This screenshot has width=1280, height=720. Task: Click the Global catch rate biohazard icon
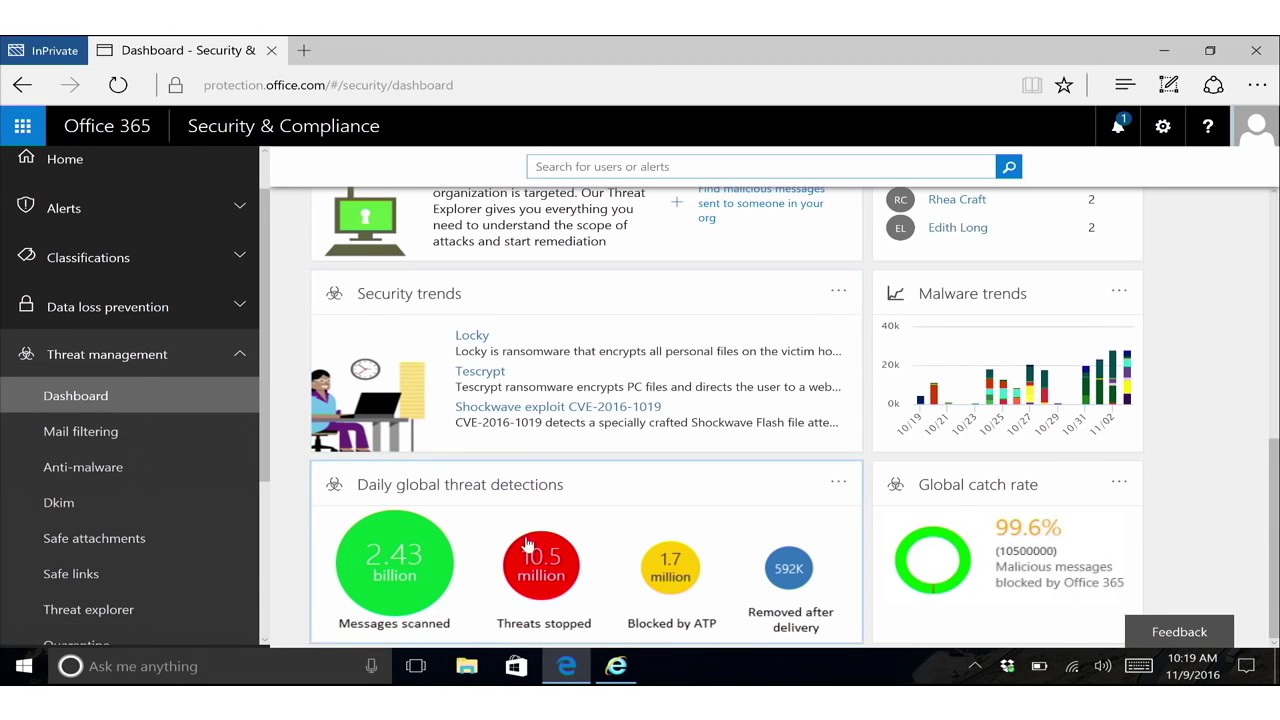[896, 484]
